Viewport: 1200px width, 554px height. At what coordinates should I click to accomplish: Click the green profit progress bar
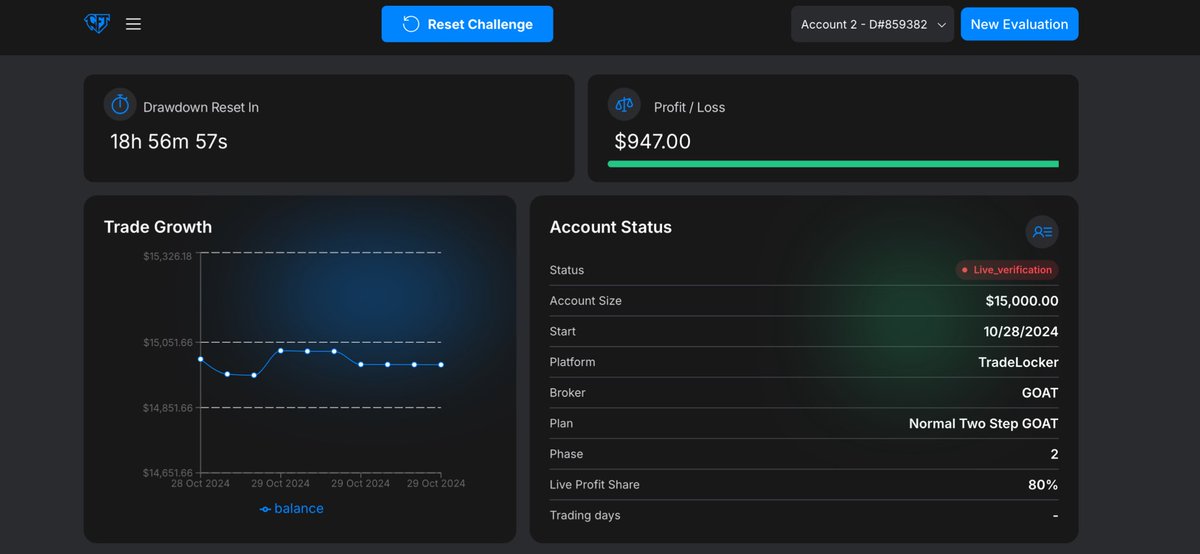[833, 163]
